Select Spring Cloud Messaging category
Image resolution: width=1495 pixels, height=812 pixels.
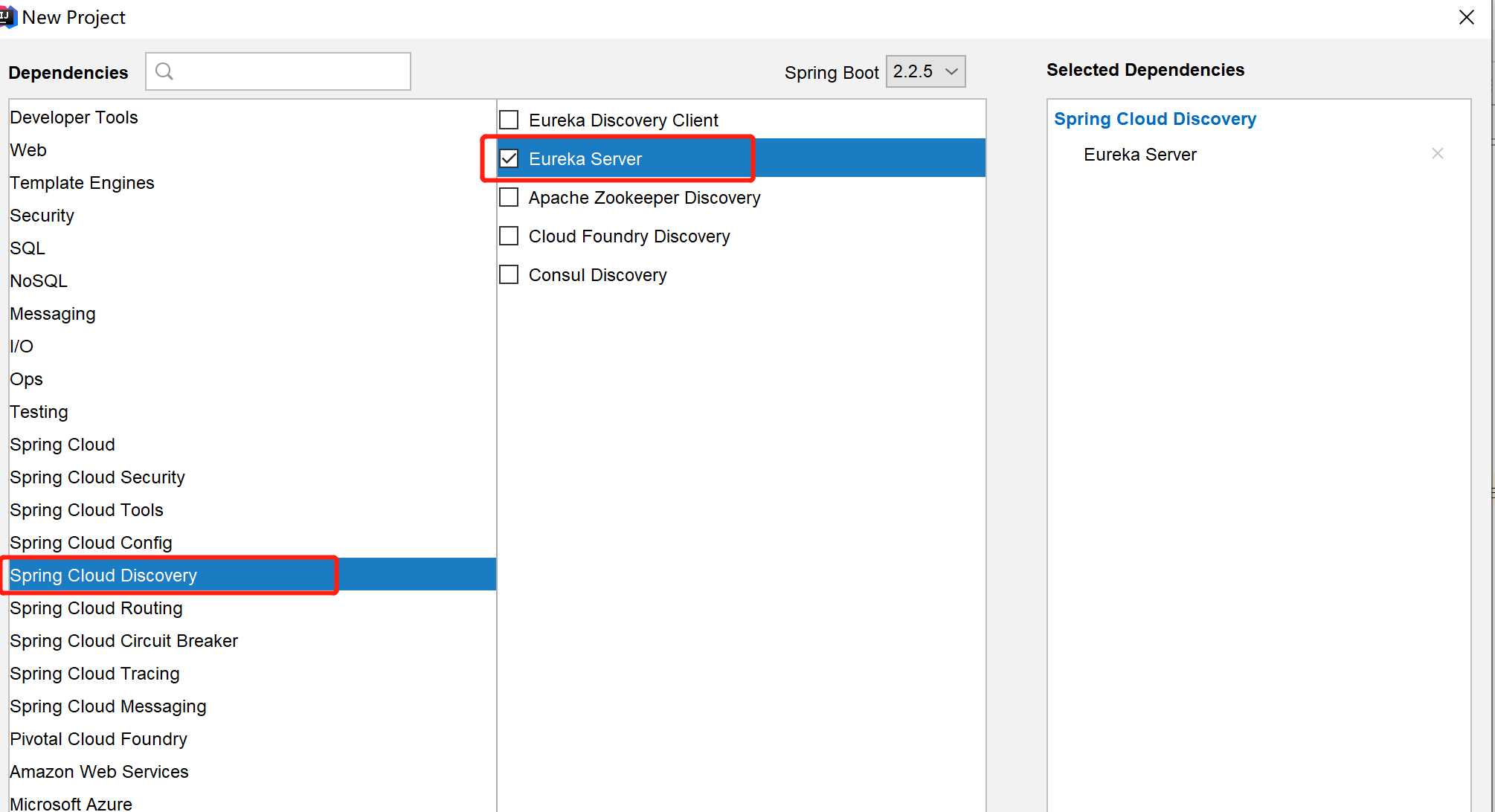[252, 706]
